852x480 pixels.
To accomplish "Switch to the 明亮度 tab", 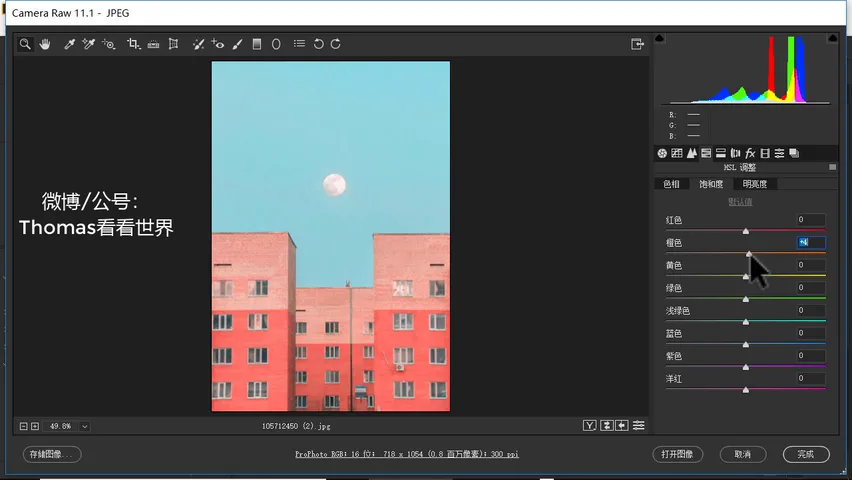I will pyautogui.click(x=755, y=184).
